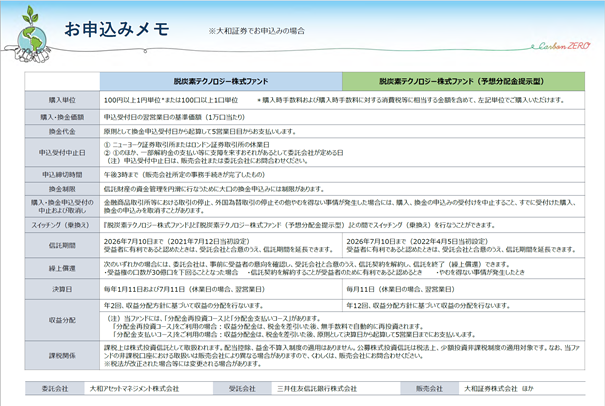The width and height of the screenshot is (605, 406).
Task: Click the row label 信託期間
Action: (62, 245)
